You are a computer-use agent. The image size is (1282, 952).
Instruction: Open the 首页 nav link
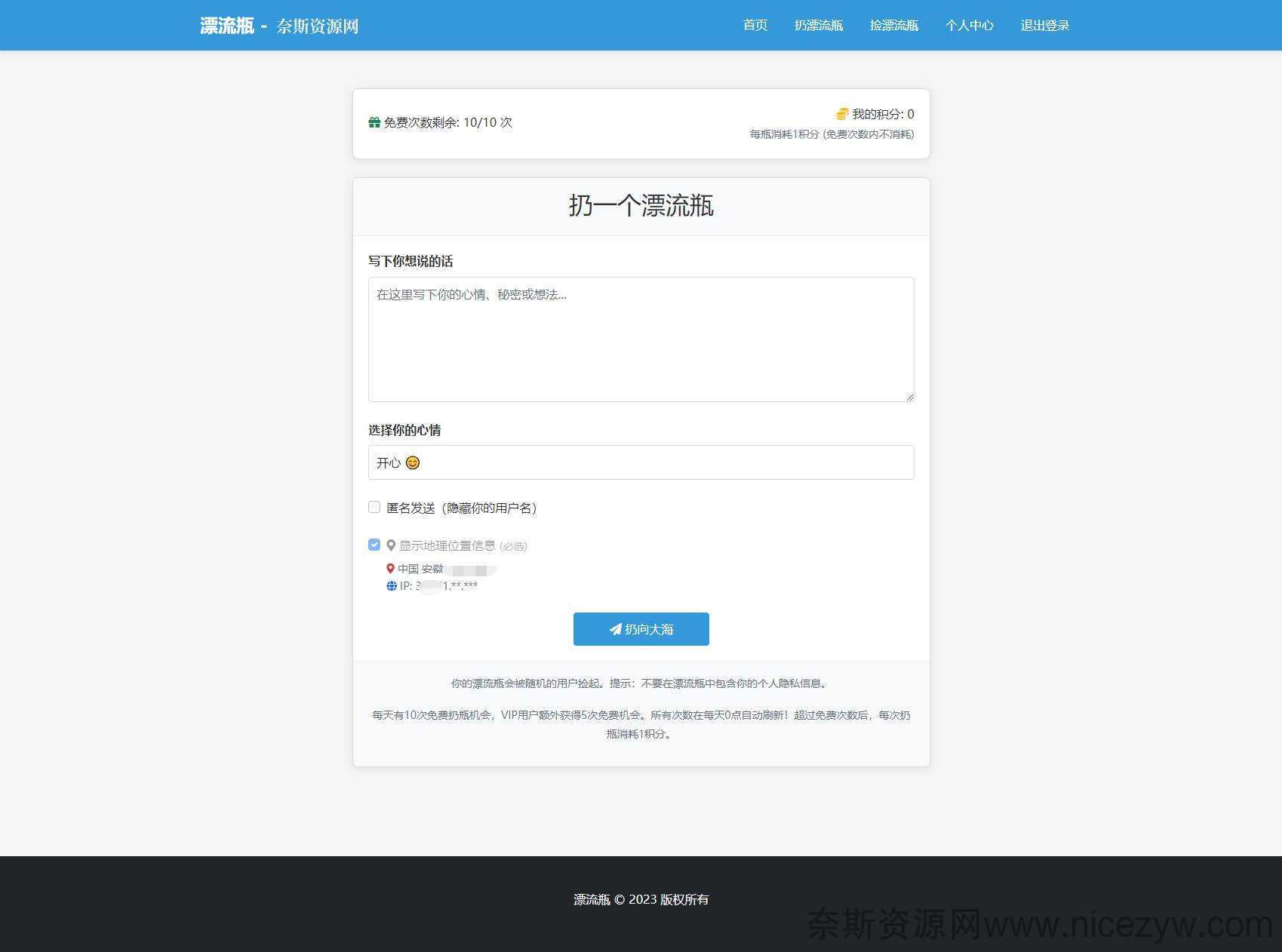[755, 26]
